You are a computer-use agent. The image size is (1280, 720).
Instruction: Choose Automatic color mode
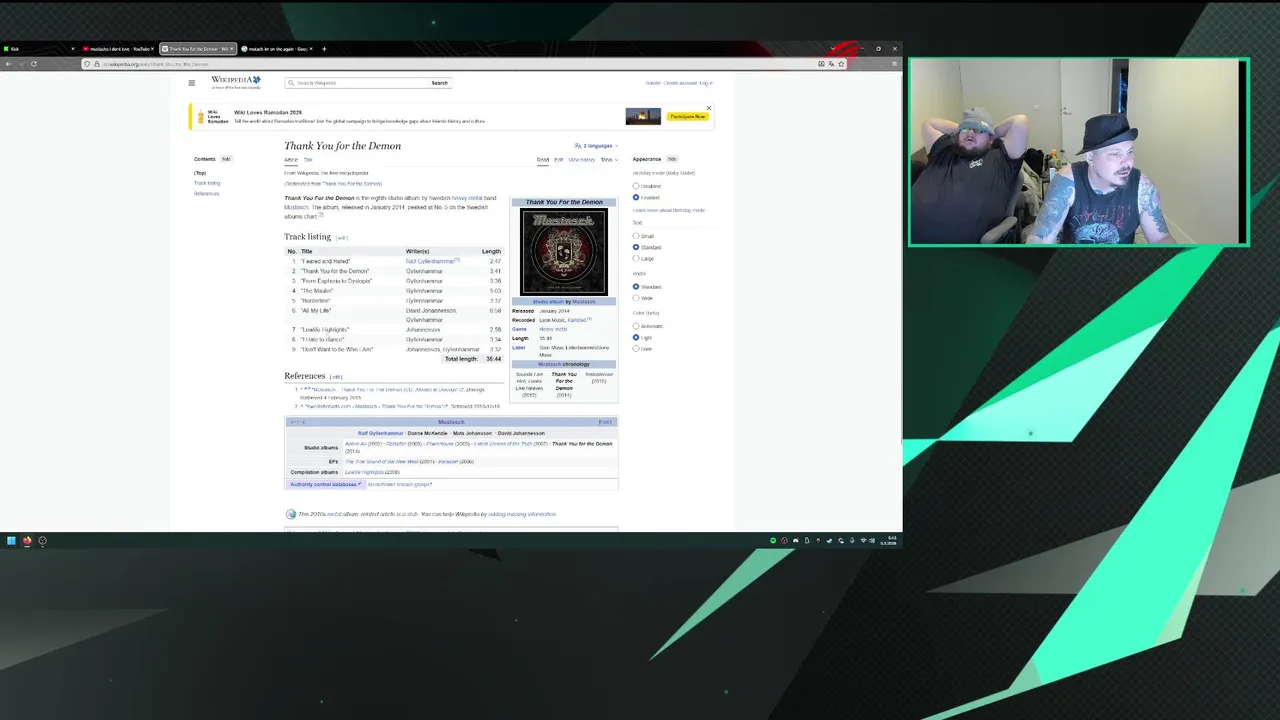pos(636,326)
